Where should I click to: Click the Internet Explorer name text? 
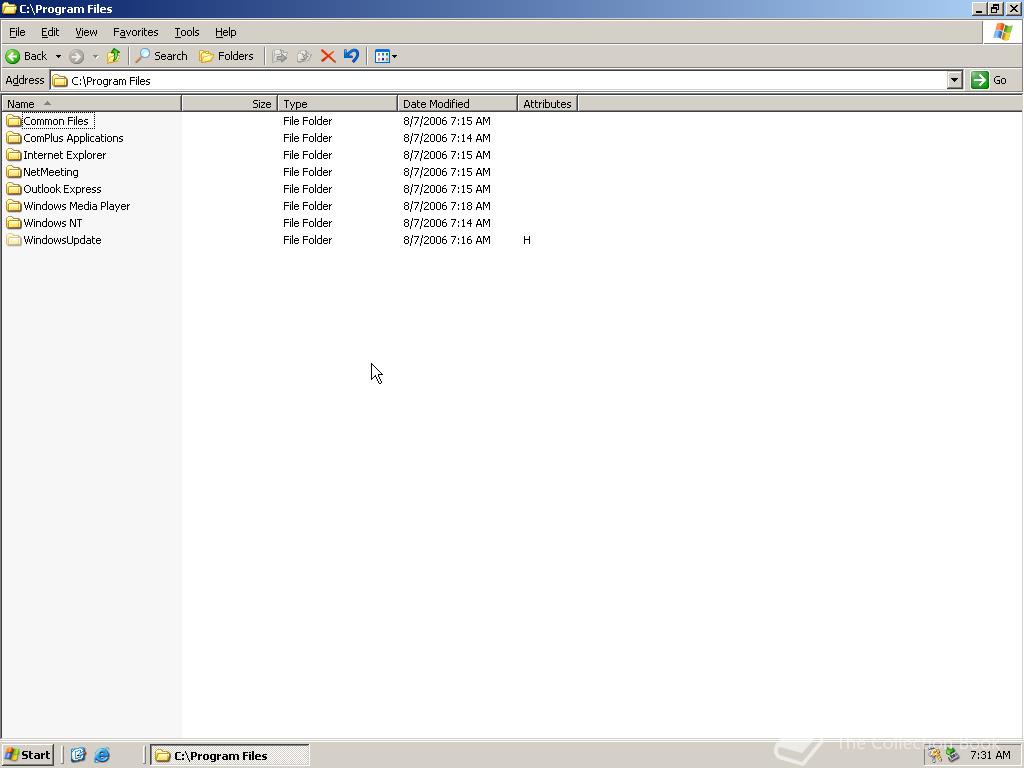[65, 155]
